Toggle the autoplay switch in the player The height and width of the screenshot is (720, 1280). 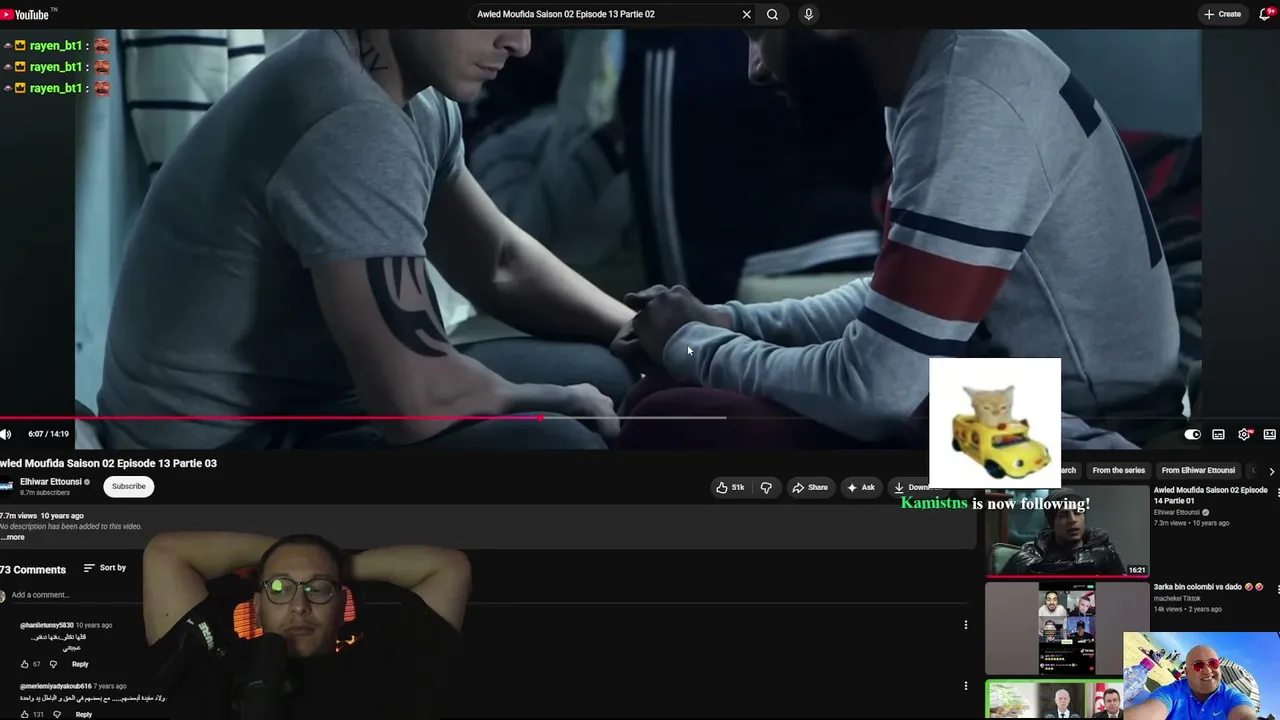tap(1192, 434)
